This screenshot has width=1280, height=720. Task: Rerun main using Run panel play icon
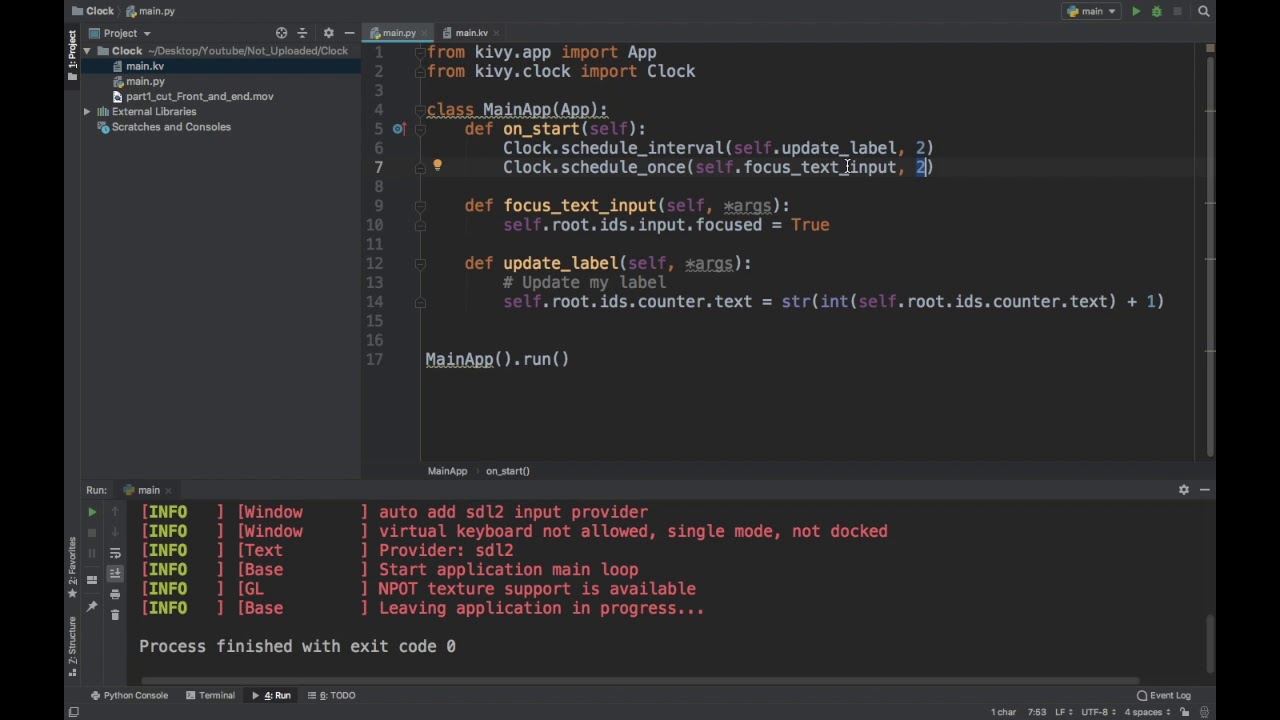tap(92, 512)
